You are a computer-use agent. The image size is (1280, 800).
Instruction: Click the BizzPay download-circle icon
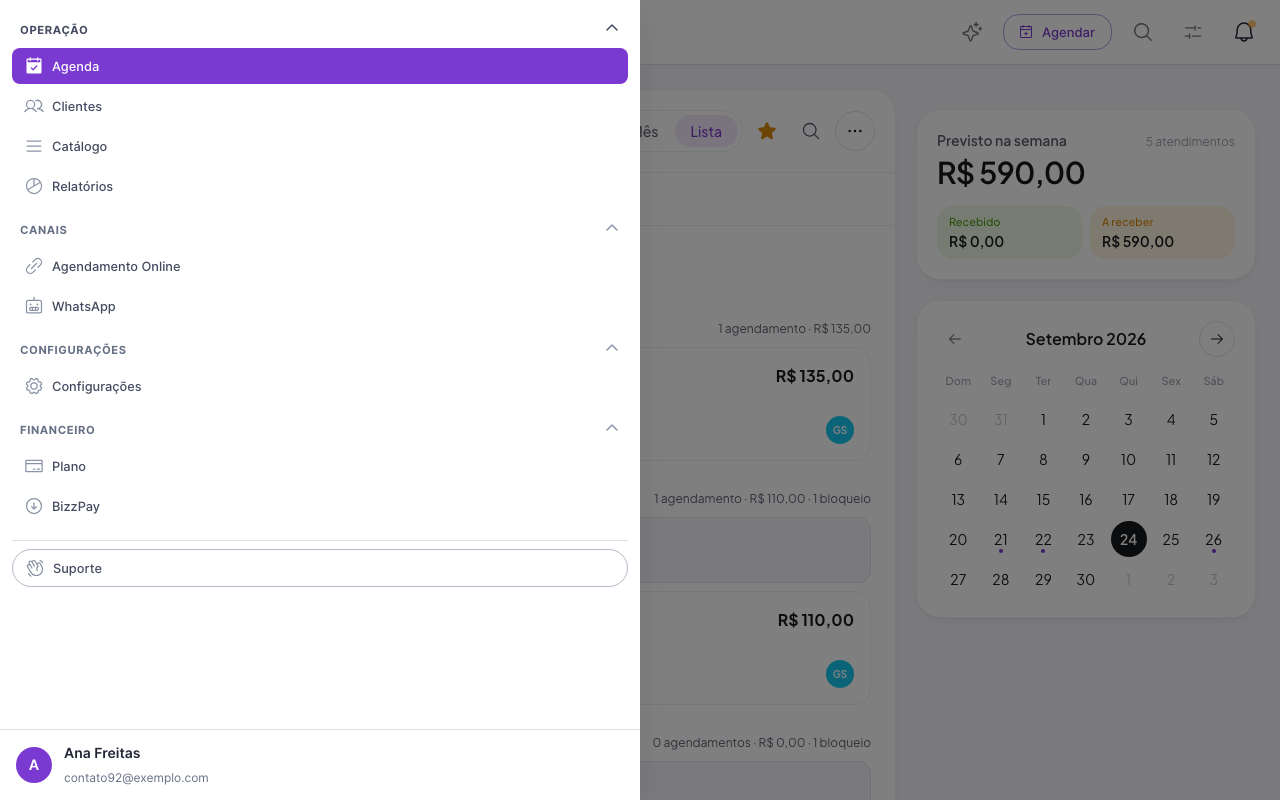pos(34,506)
